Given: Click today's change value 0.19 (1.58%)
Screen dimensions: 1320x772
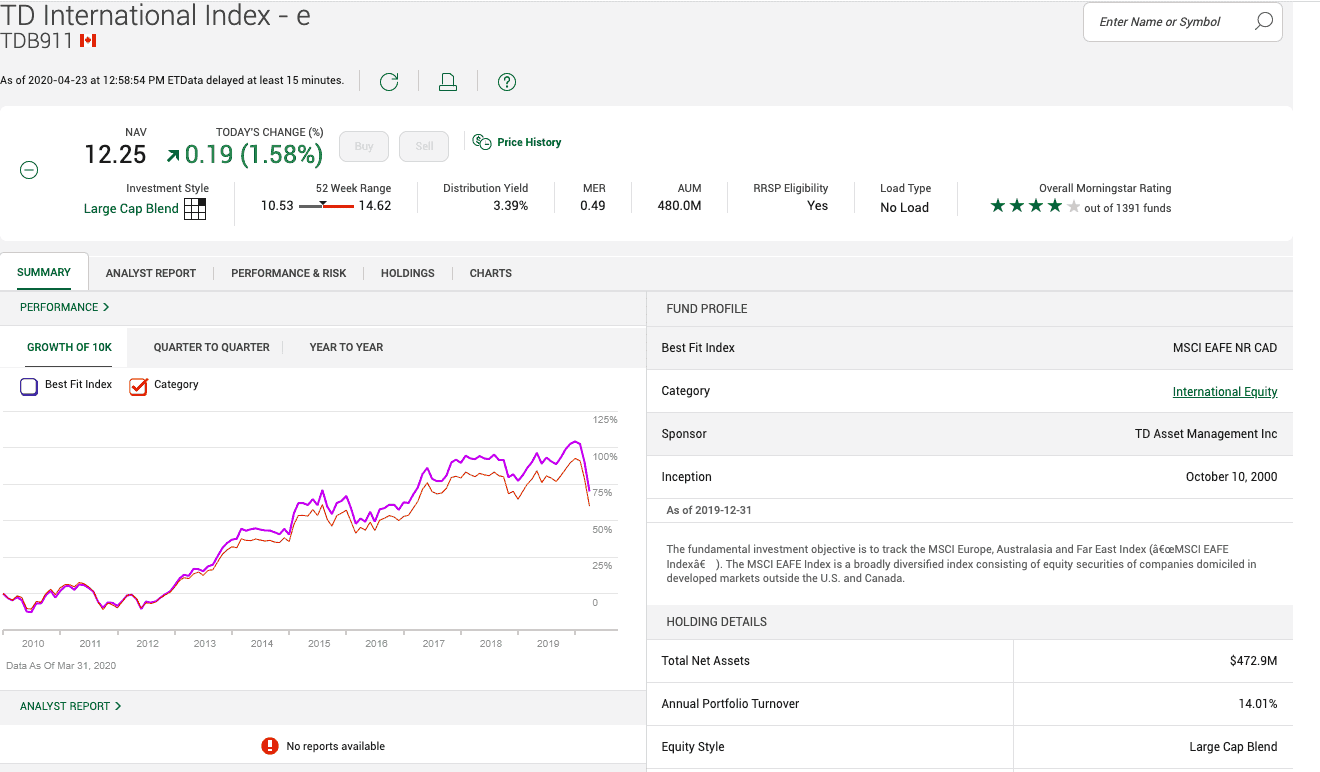Looking at the screenshot, I should (x=253, y=155).
